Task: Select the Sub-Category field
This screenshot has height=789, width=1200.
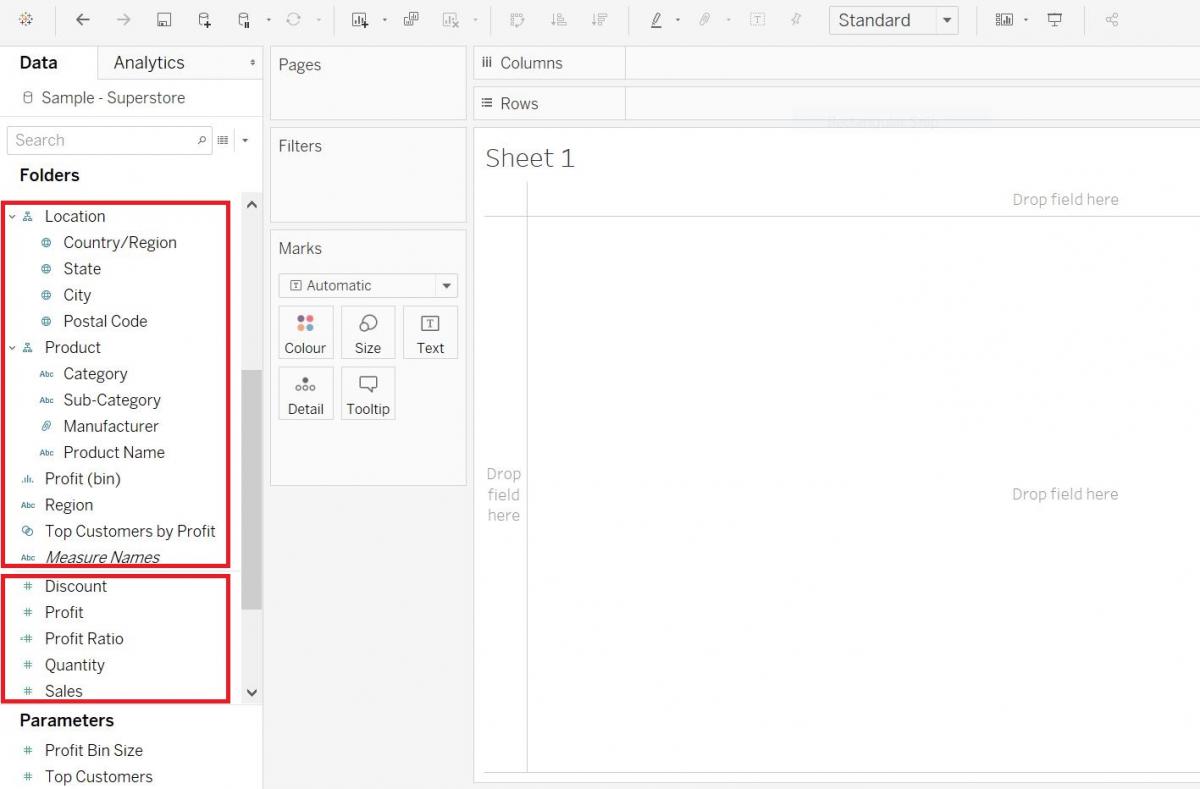Action: [x=111, y=400]
